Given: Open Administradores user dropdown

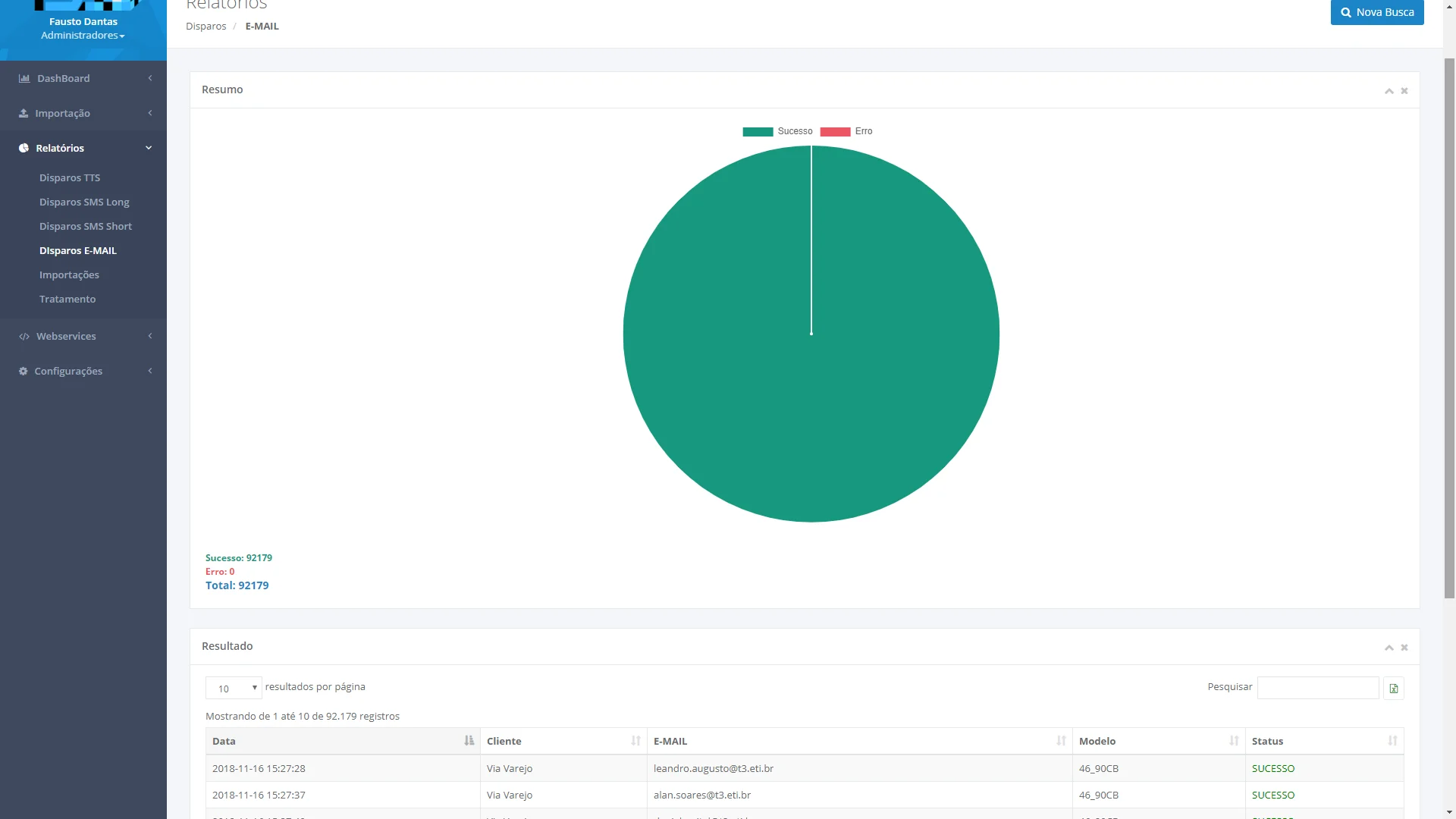Looking at the screenshot, I should pos(83,36).
